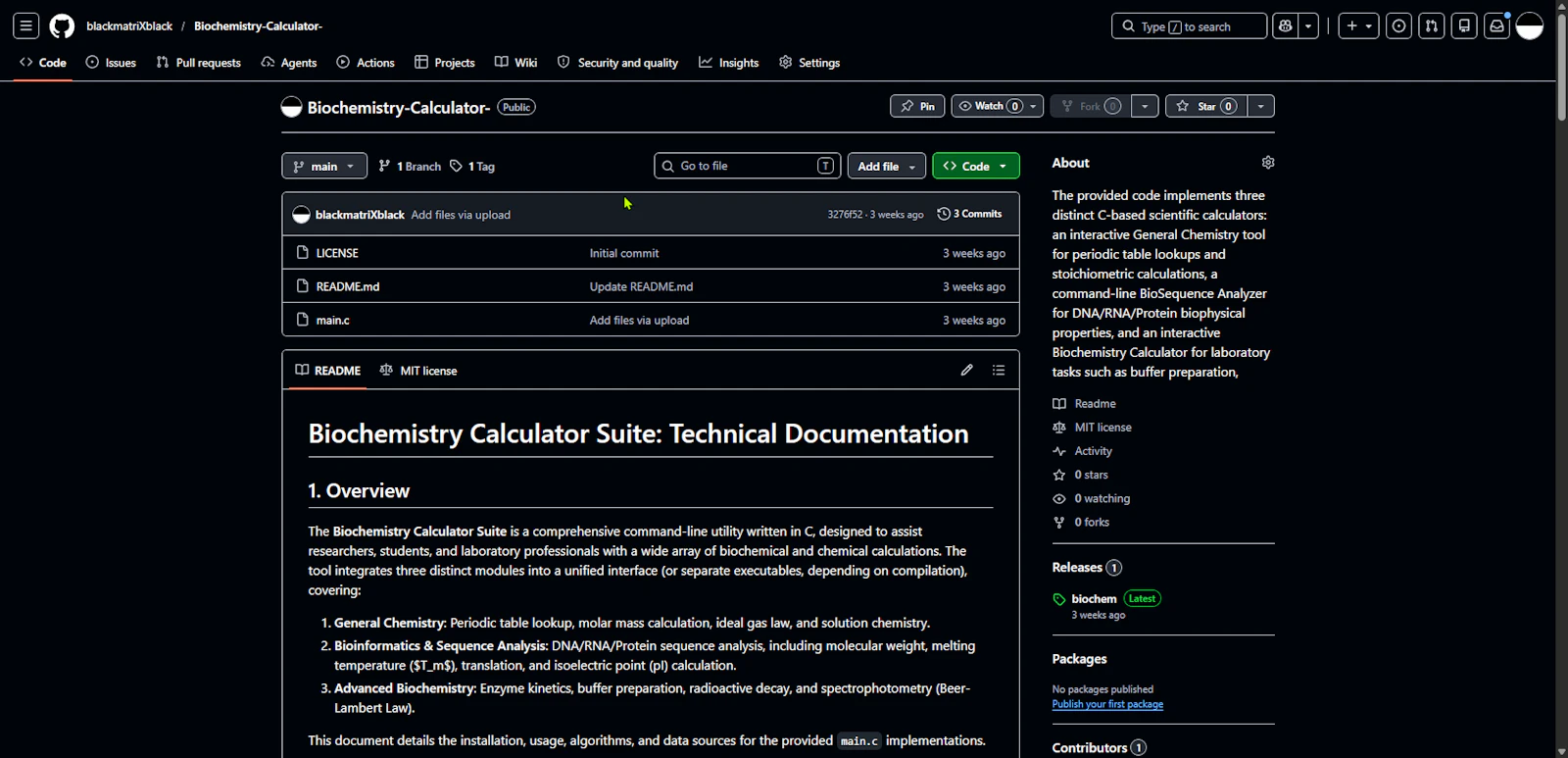
Task: Open the Add file dropdown
Action: pyautogui.click(x=886, y=166)
